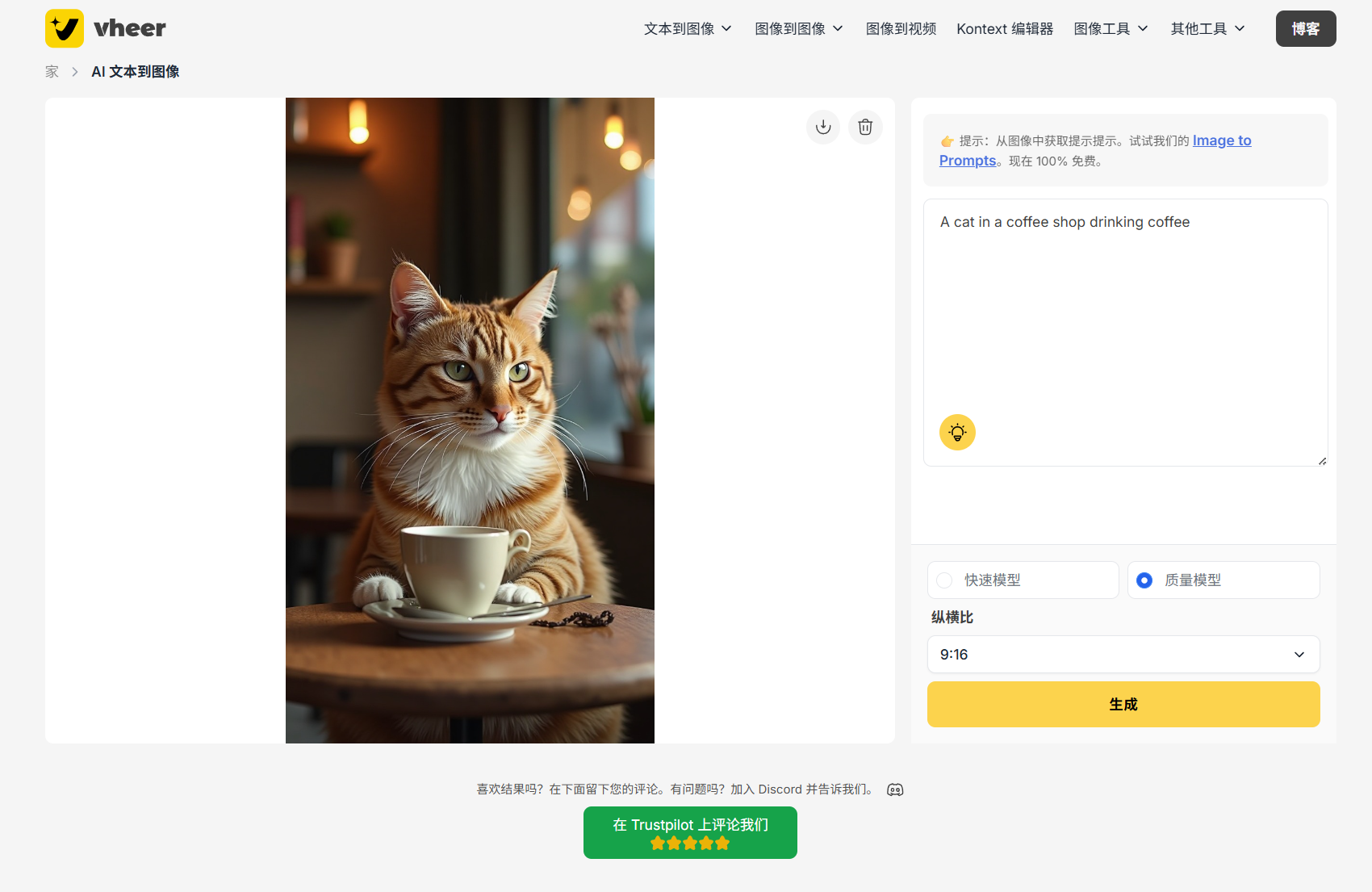Select the 快速模型 radio option
This screenshot has height=892, width=1372.
pos(1023,580)
